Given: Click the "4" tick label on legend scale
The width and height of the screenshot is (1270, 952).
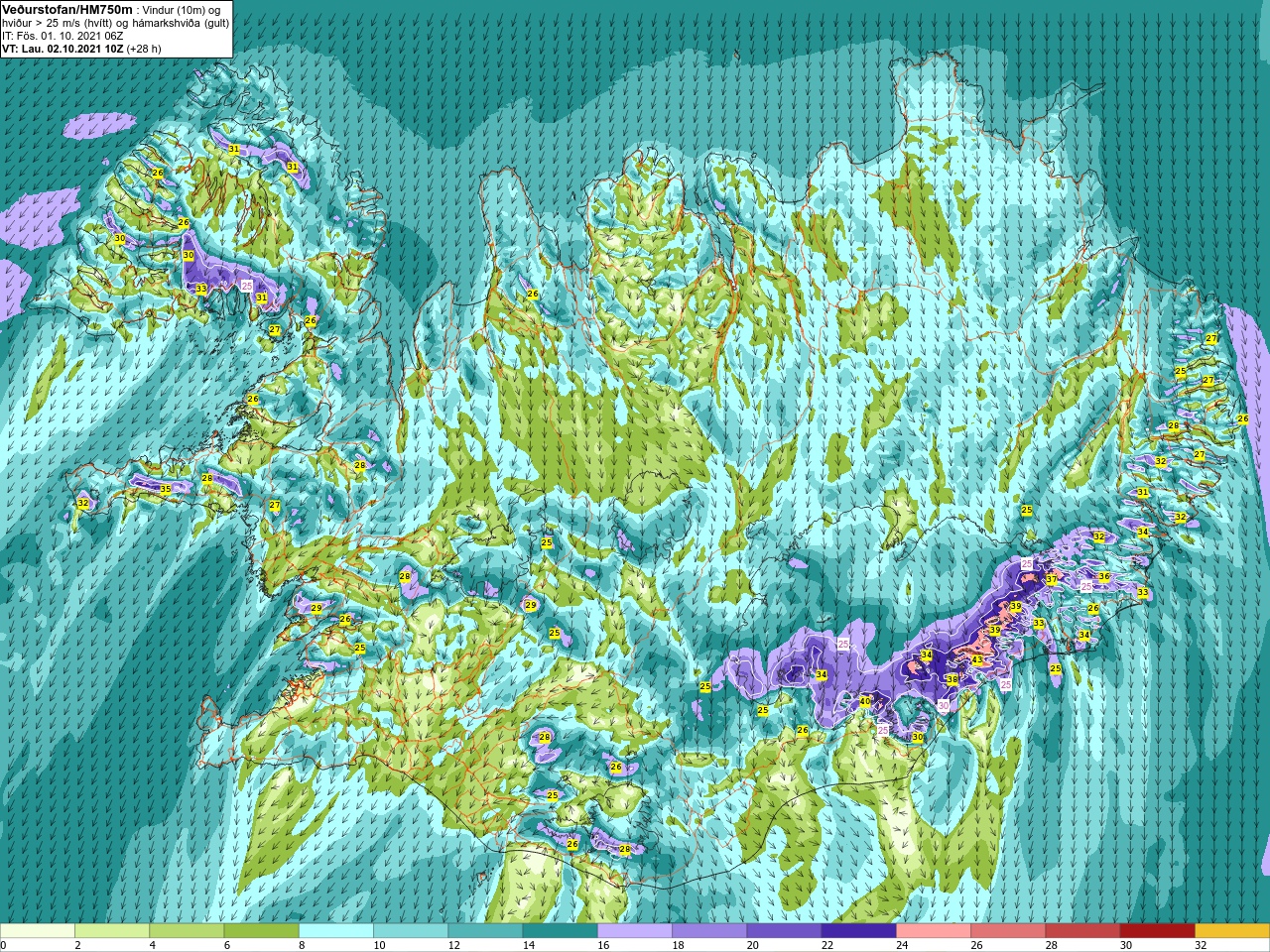Looking at the screenshot, I should (153, 945).
